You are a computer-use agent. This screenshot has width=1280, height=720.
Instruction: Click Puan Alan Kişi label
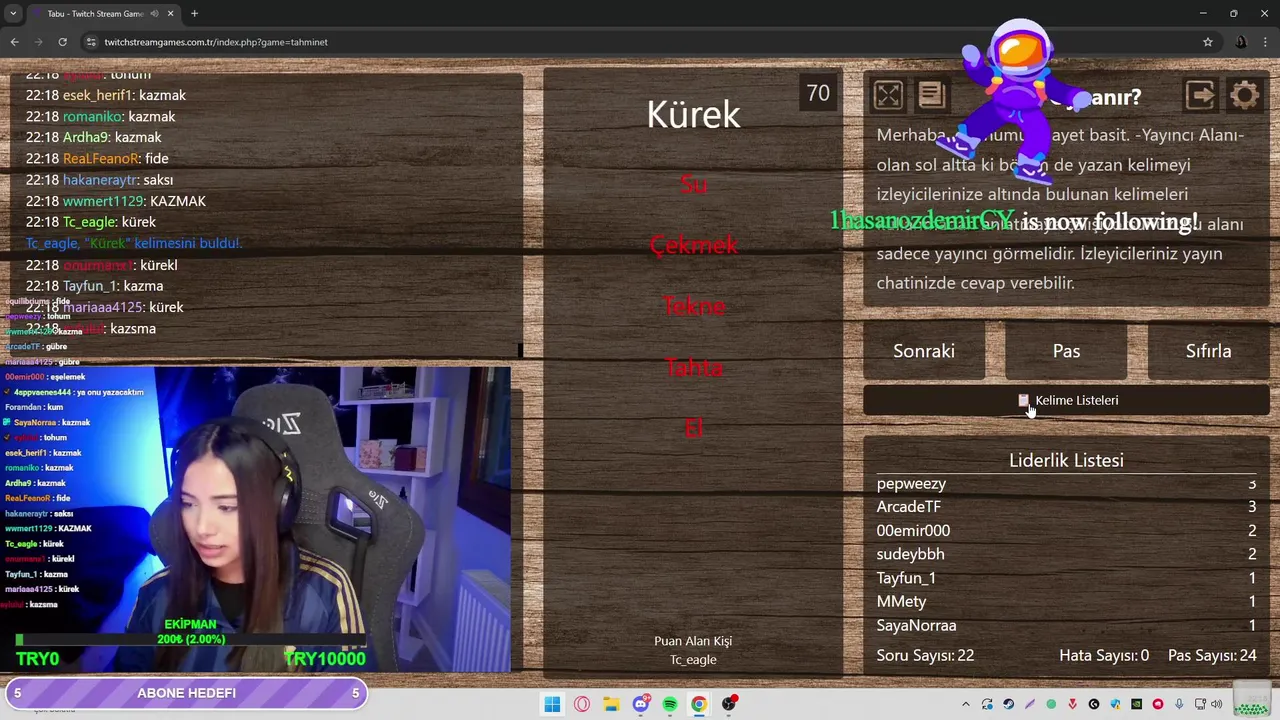(x=693, y=641)
